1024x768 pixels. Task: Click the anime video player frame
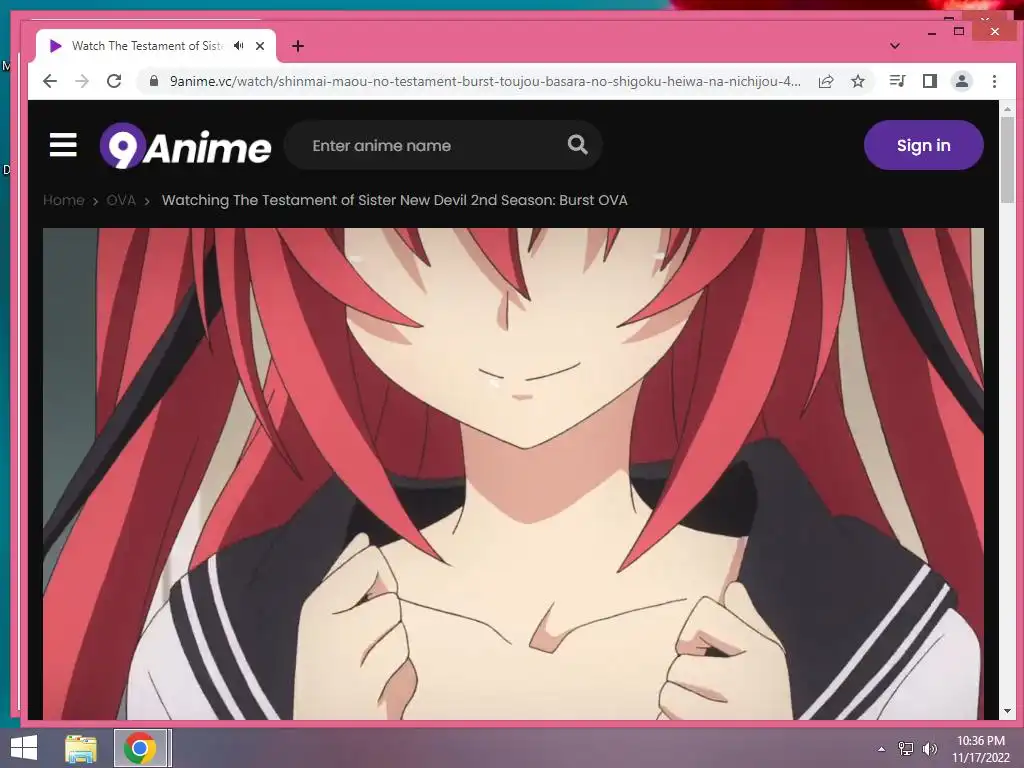point(513,473)
